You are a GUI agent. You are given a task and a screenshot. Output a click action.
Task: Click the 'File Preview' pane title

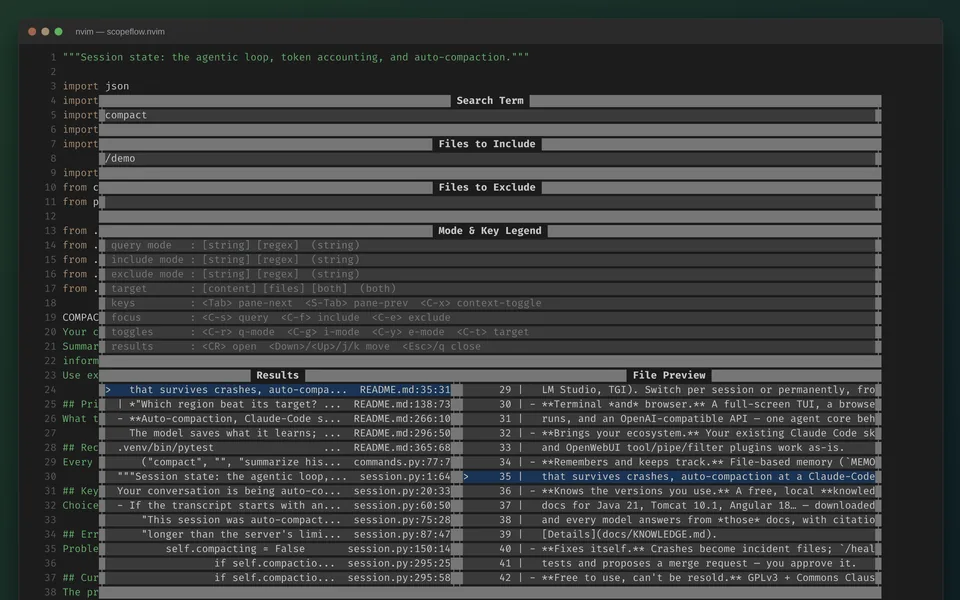(669, 375)
